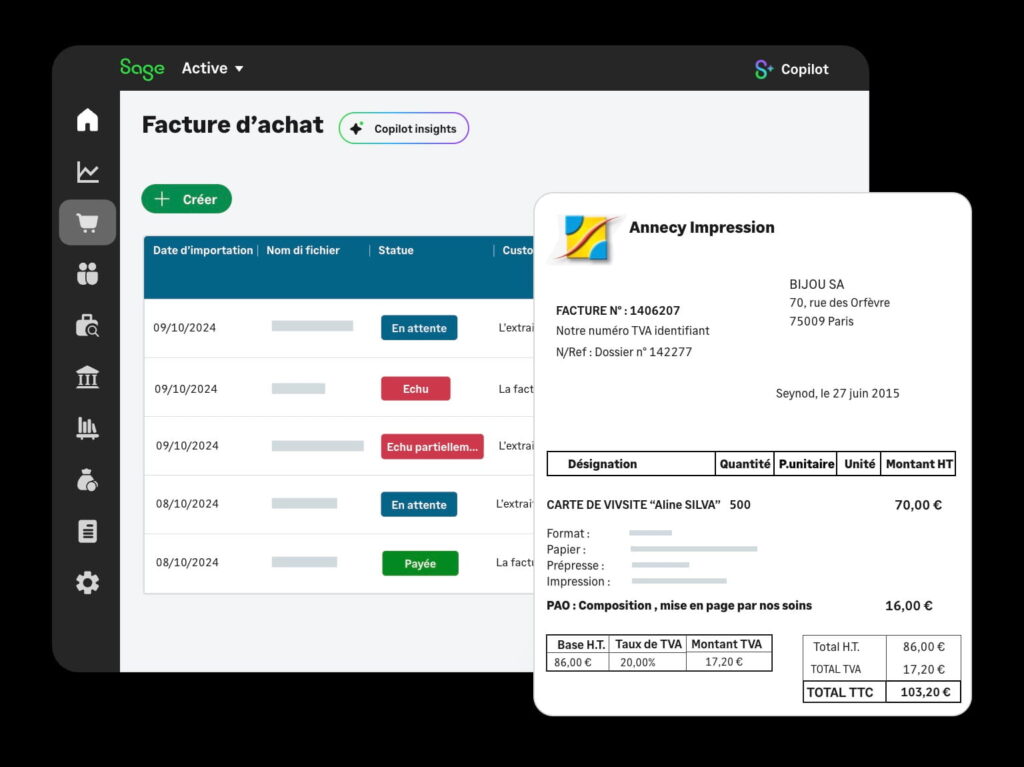Click the Unité column header on invoice
The width and height of the screenshot is (1024, 767).
(x=859, y=464)
